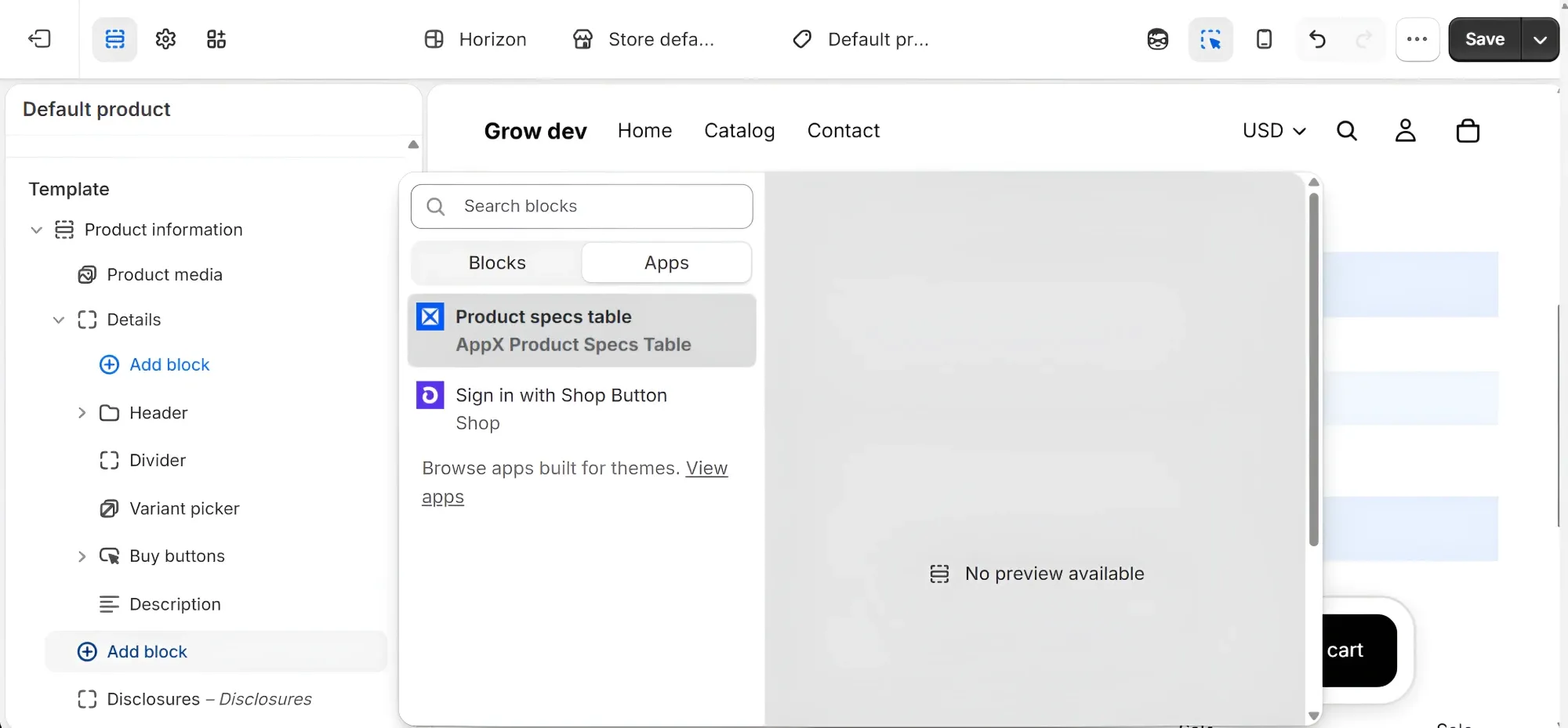Switch to the Apps tab
Image resolution: width=1568 pixels, height=728 pixels.
point(666,263)
